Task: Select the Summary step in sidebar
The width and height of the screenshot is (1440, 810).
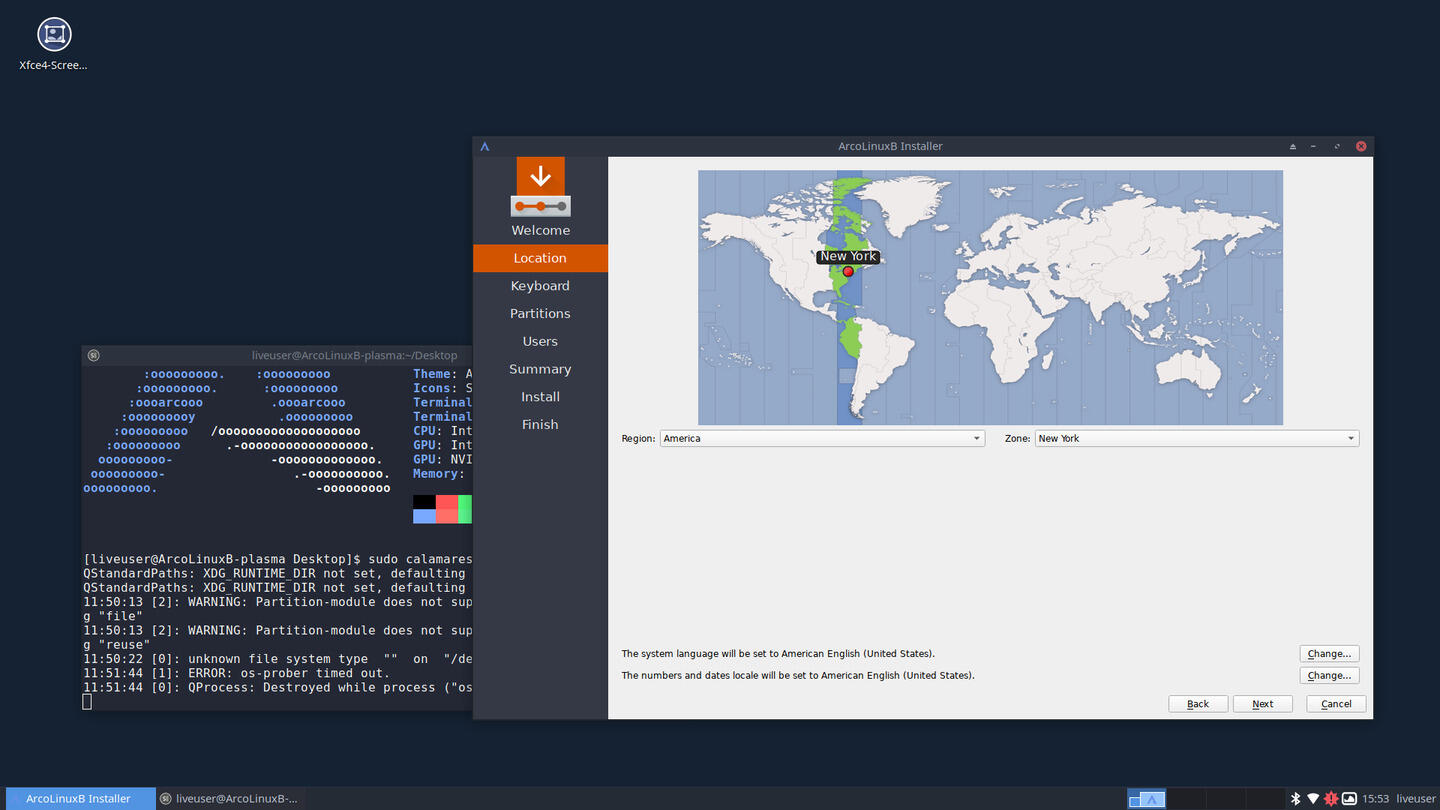Action: (x=540, y=369)
